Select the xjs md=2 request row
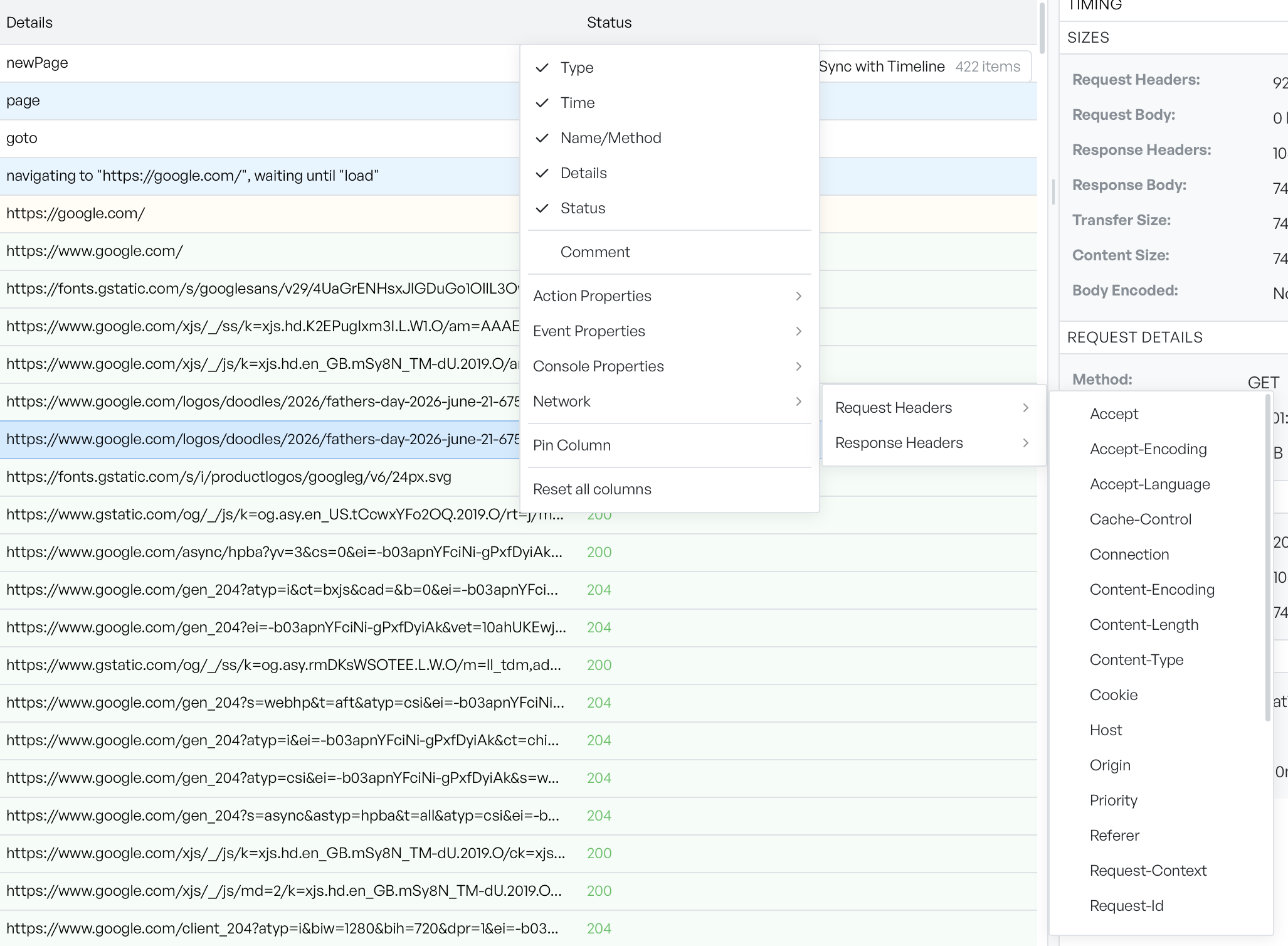The image size is (1288, 946). coord(518,891)
